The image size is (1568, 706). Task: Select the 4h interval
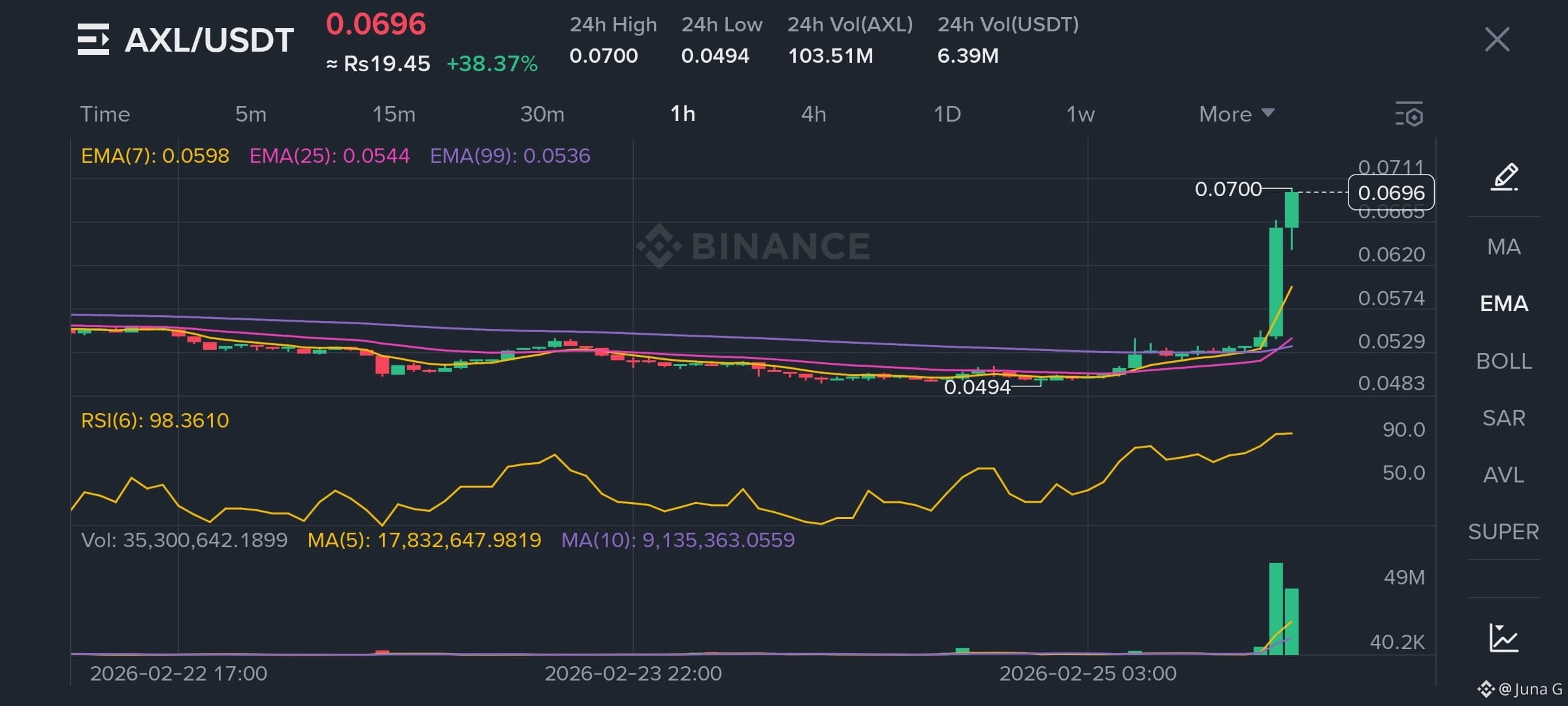pos(813,114)
